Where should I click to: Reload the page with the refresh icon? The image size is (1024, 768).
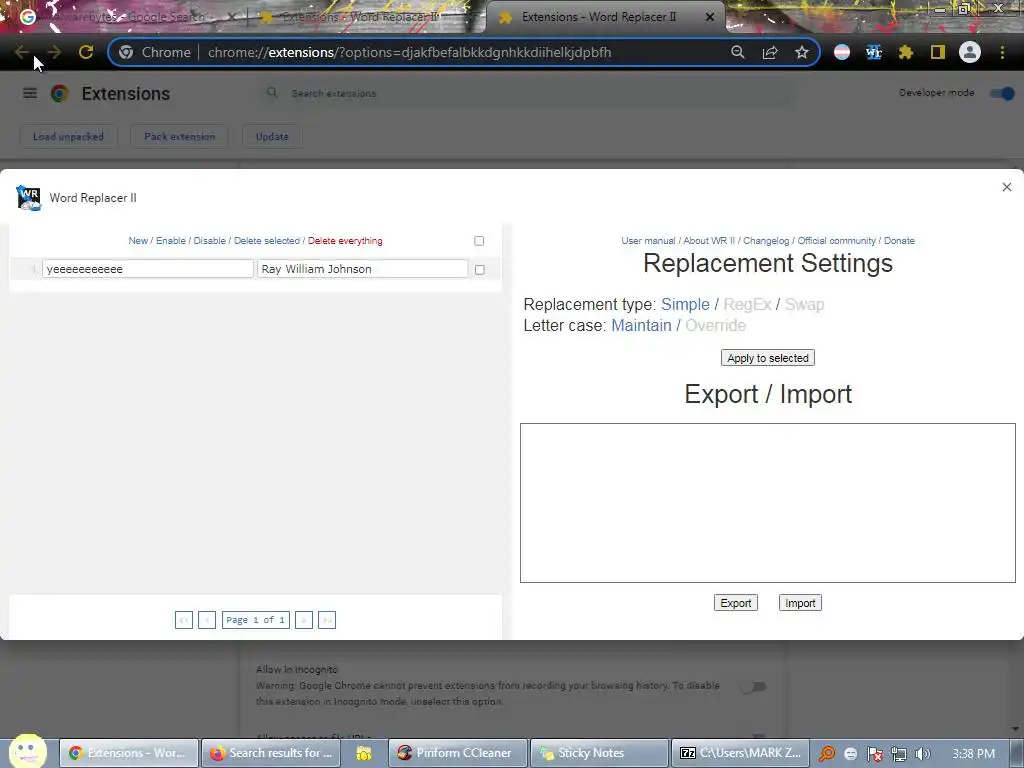click(x=86, y=52)
